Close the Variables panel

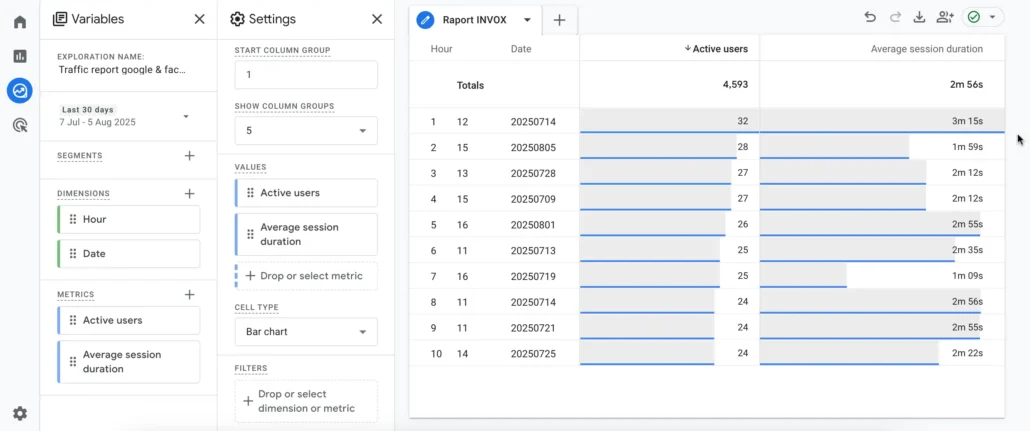[x=199, y=19]
